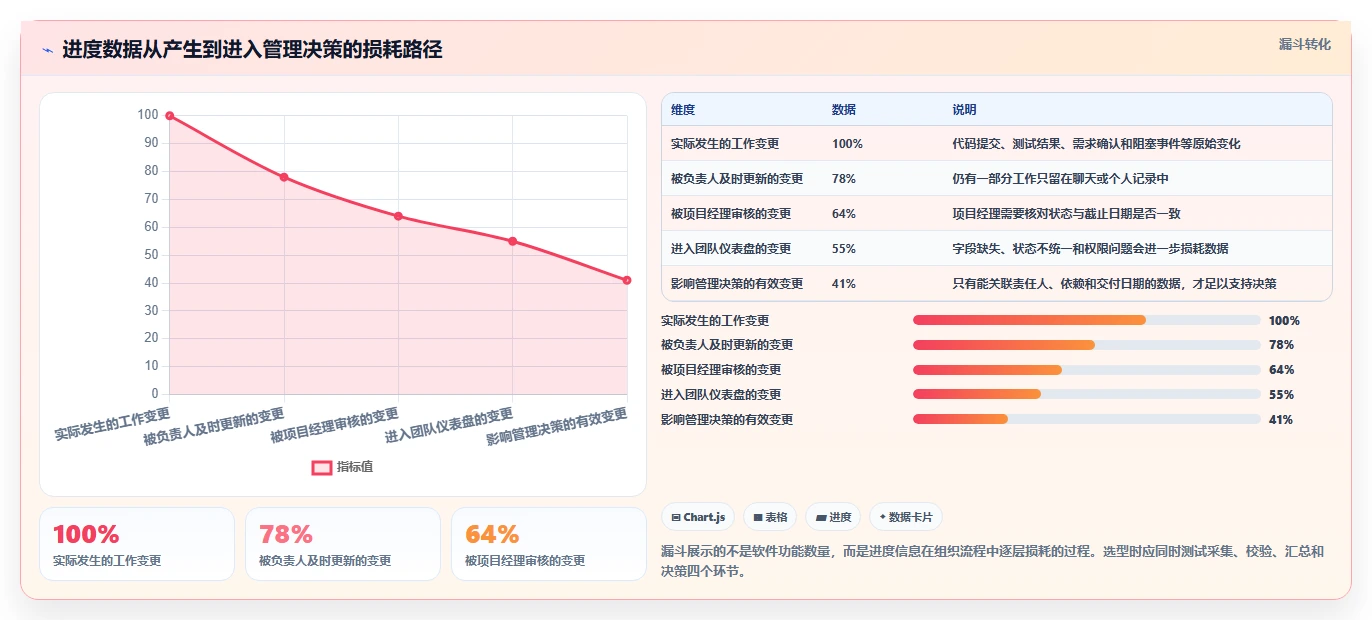Image resolution: width=1372 pixels, height=620 pixels.
Task: Click the 漏斗转化 tag in header
Action: [x=1304, y=44]
